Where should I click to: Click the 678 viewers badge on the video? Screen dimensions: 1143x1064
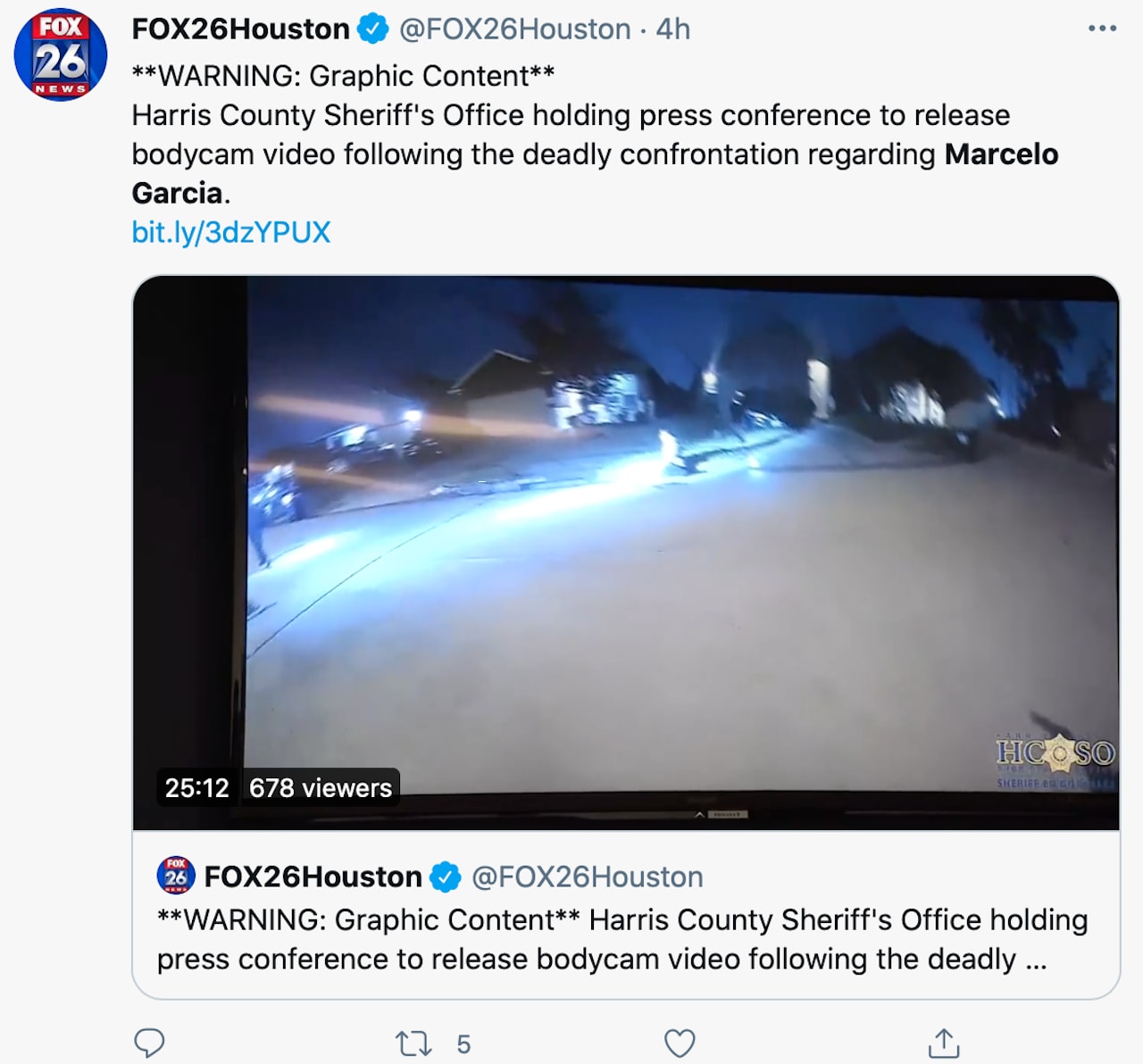point(320,787)
